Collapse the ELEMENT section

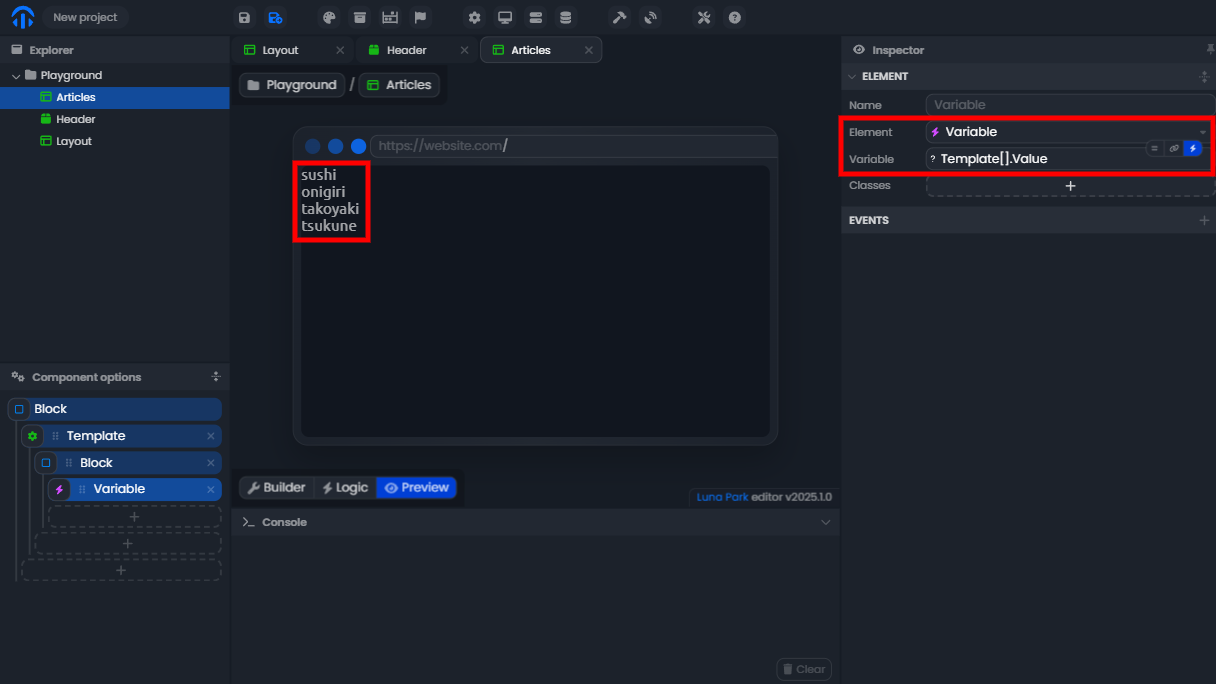click(852, 76)
